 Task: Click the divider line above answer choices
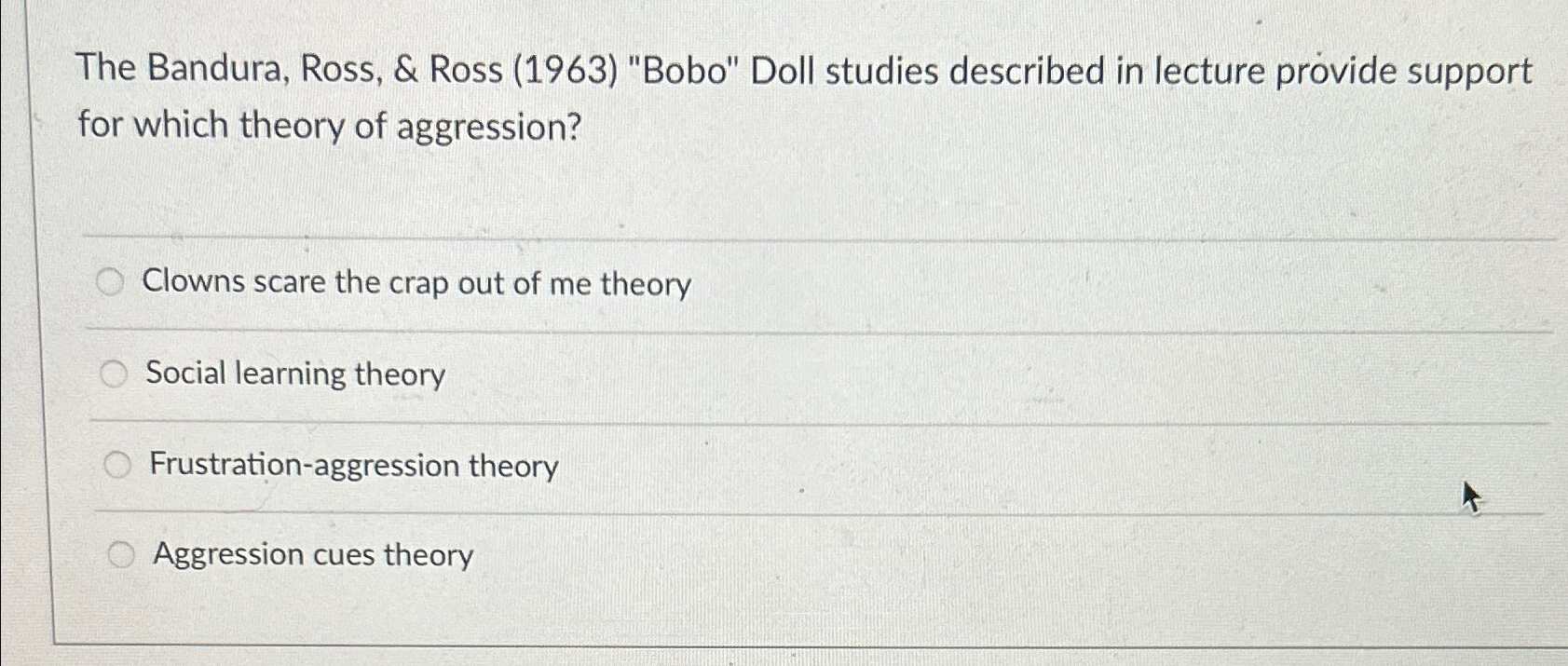(745, 236)
